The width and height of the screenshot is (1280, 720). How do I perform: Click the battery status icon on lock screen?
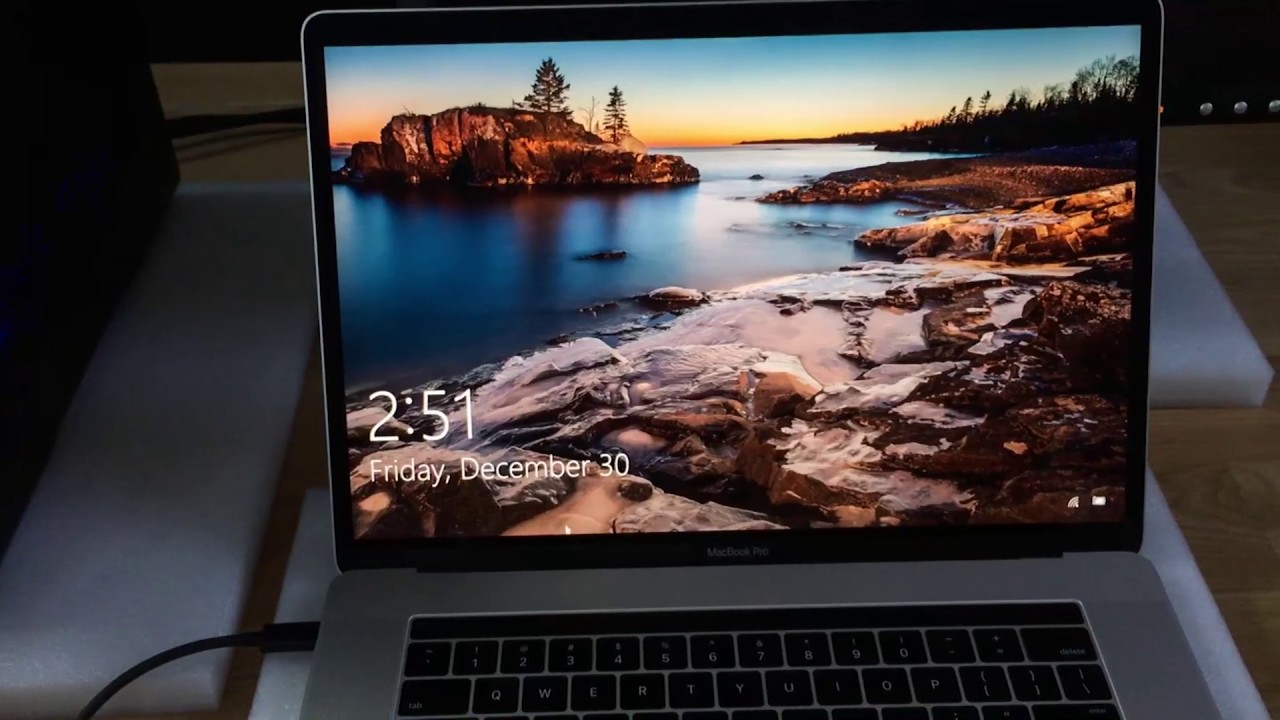click(1099, 500)
